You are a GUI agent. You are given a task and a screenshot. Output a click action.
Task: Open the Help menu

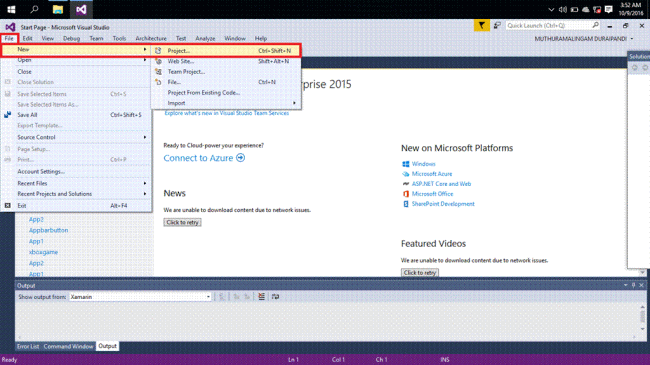click(x=261, y=38)
